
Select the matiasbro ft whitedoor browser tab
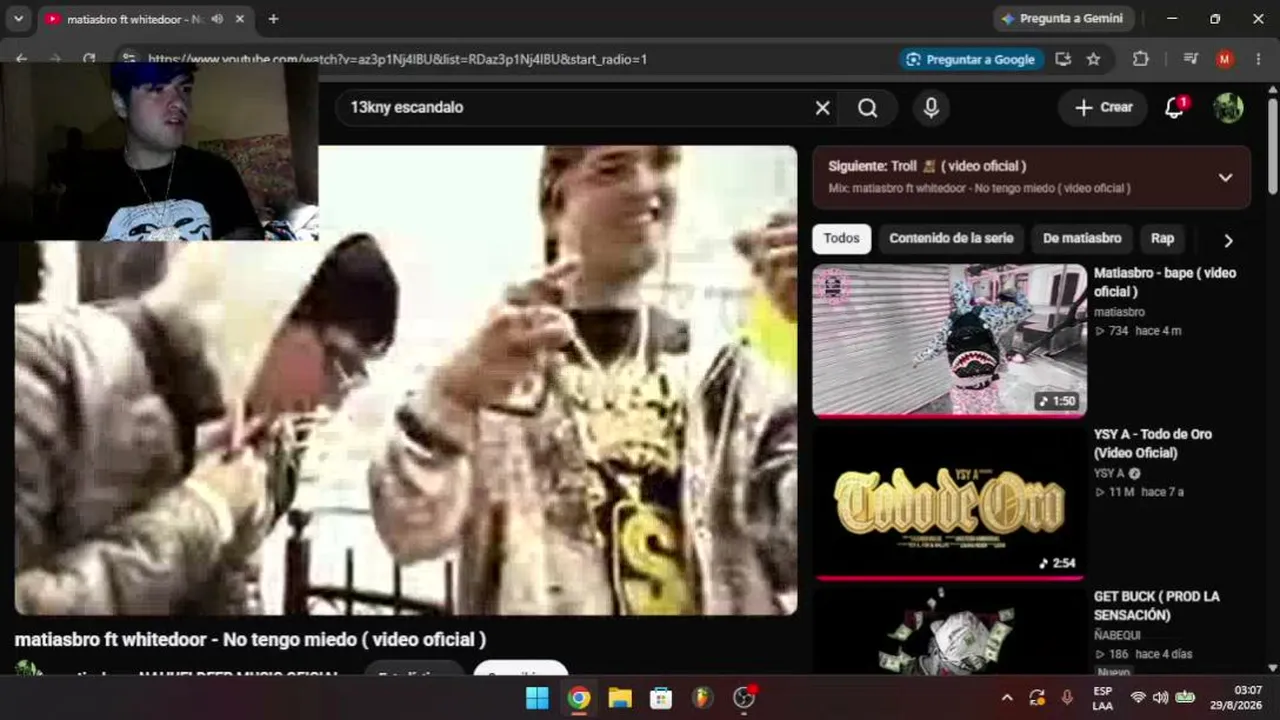click(x=144, y=19)
